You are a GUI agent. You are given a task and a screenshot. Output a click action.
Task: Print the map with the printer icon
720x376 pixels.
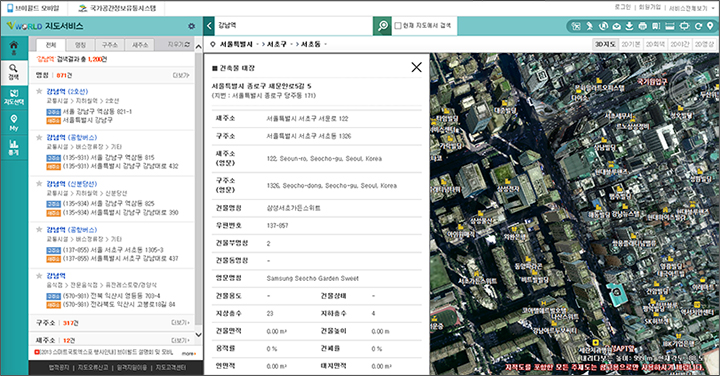click(643, 26)
